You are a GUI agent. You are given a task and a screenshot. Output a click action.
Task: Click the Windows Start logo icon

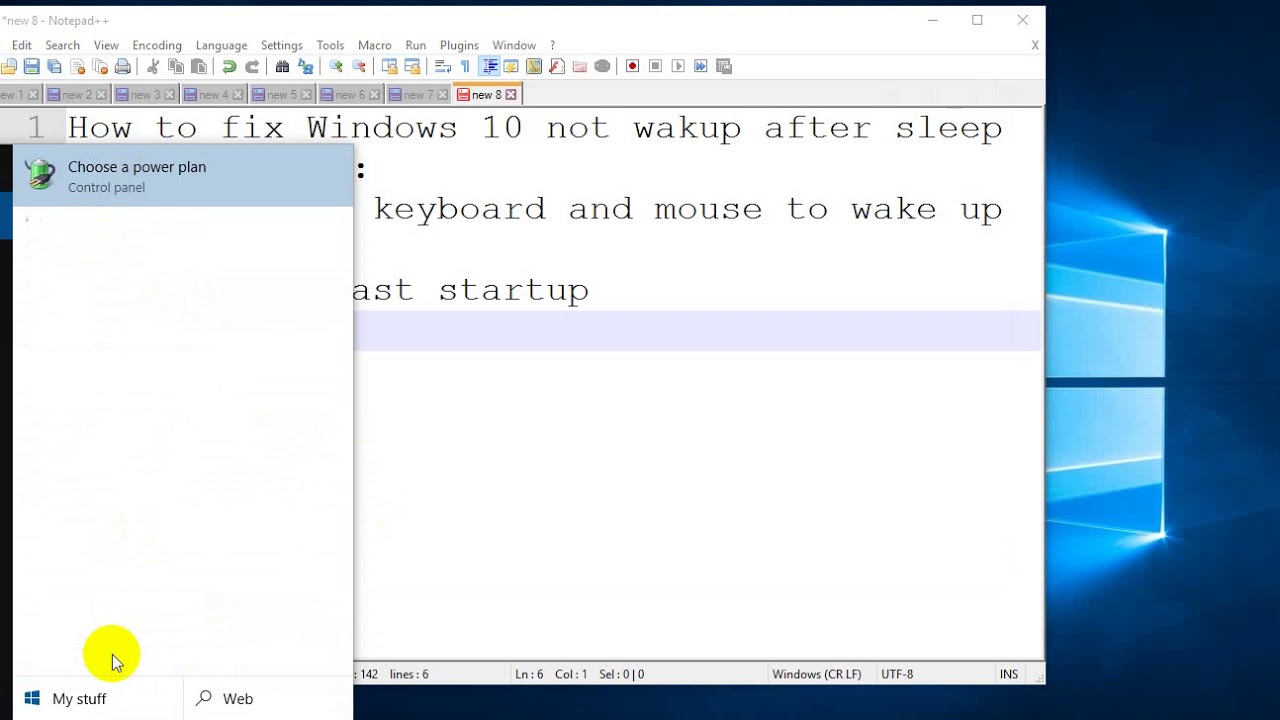pyautogui.click(x=32, y=698)
